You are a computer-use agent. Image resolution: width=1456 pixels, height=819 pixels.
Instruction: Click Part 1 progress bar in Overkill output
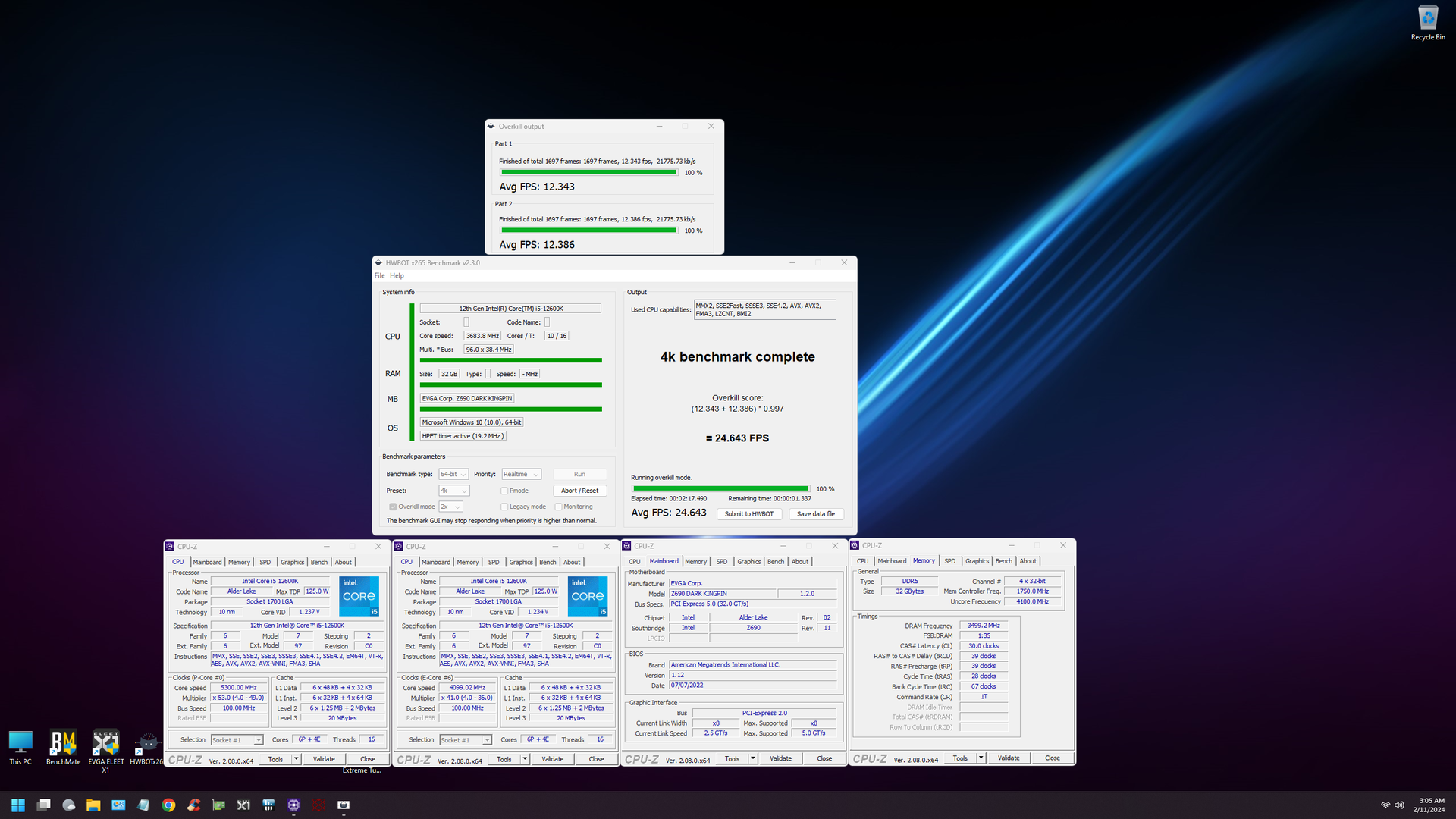(588, 173)
